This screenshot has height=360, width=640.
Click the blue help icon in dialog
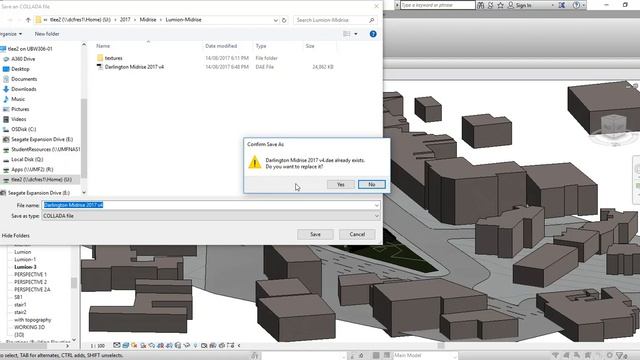click(373, 34)
